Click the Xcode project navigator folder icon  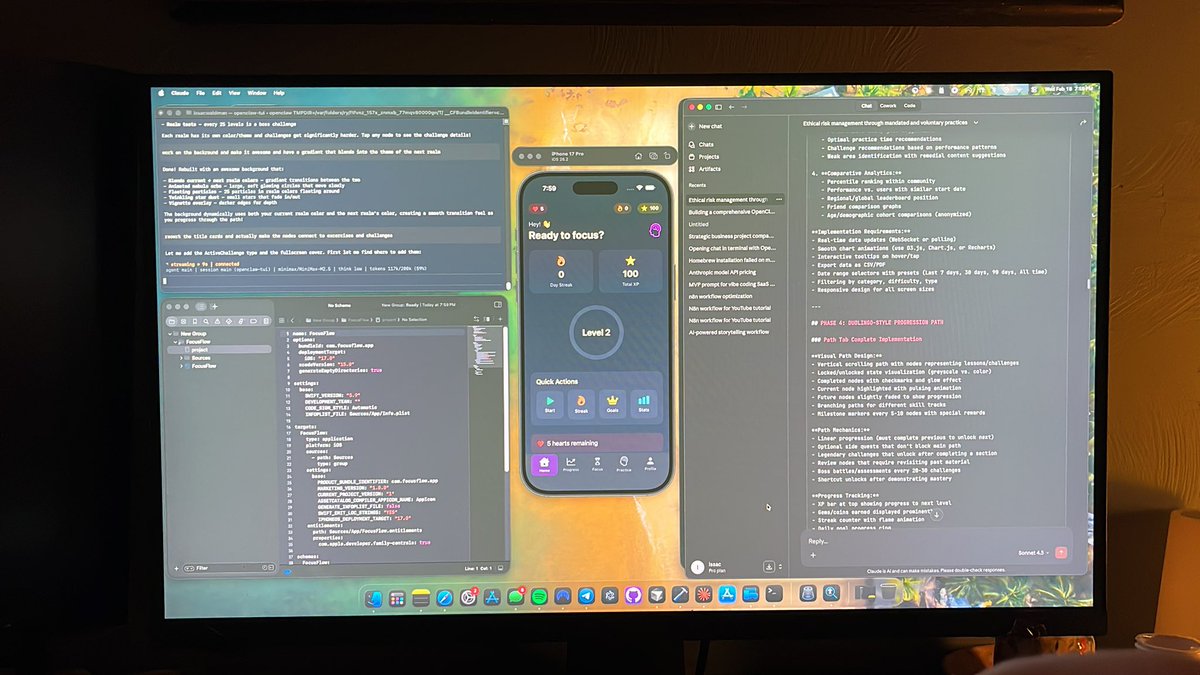tap(174, 322)
